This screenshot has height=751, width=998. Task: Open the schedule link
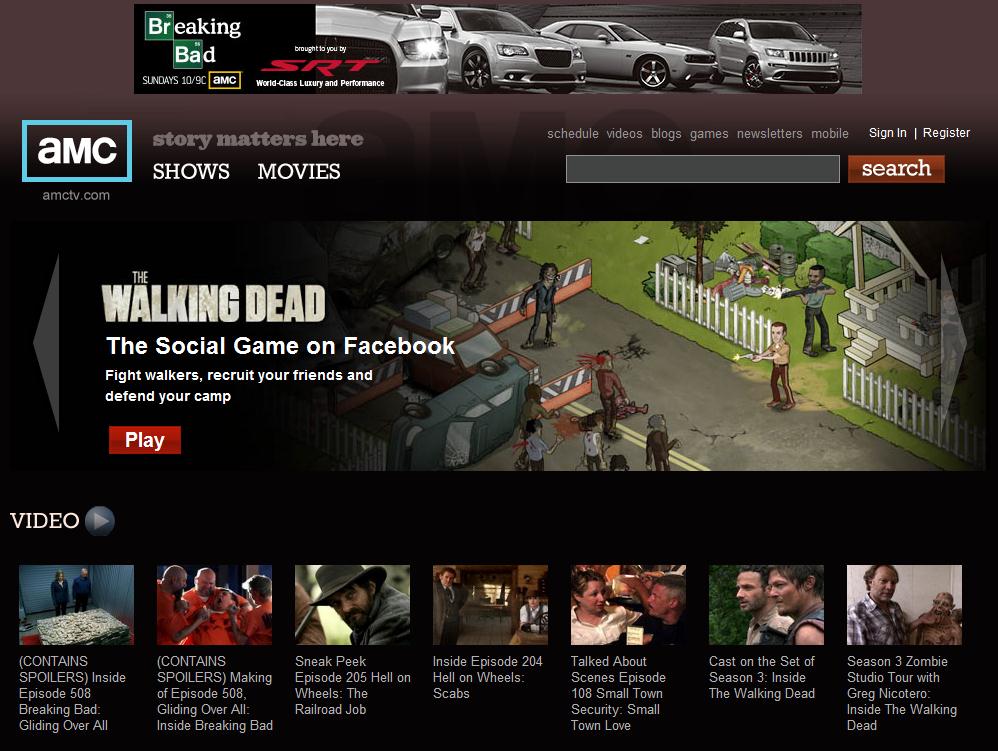(573, 134)
